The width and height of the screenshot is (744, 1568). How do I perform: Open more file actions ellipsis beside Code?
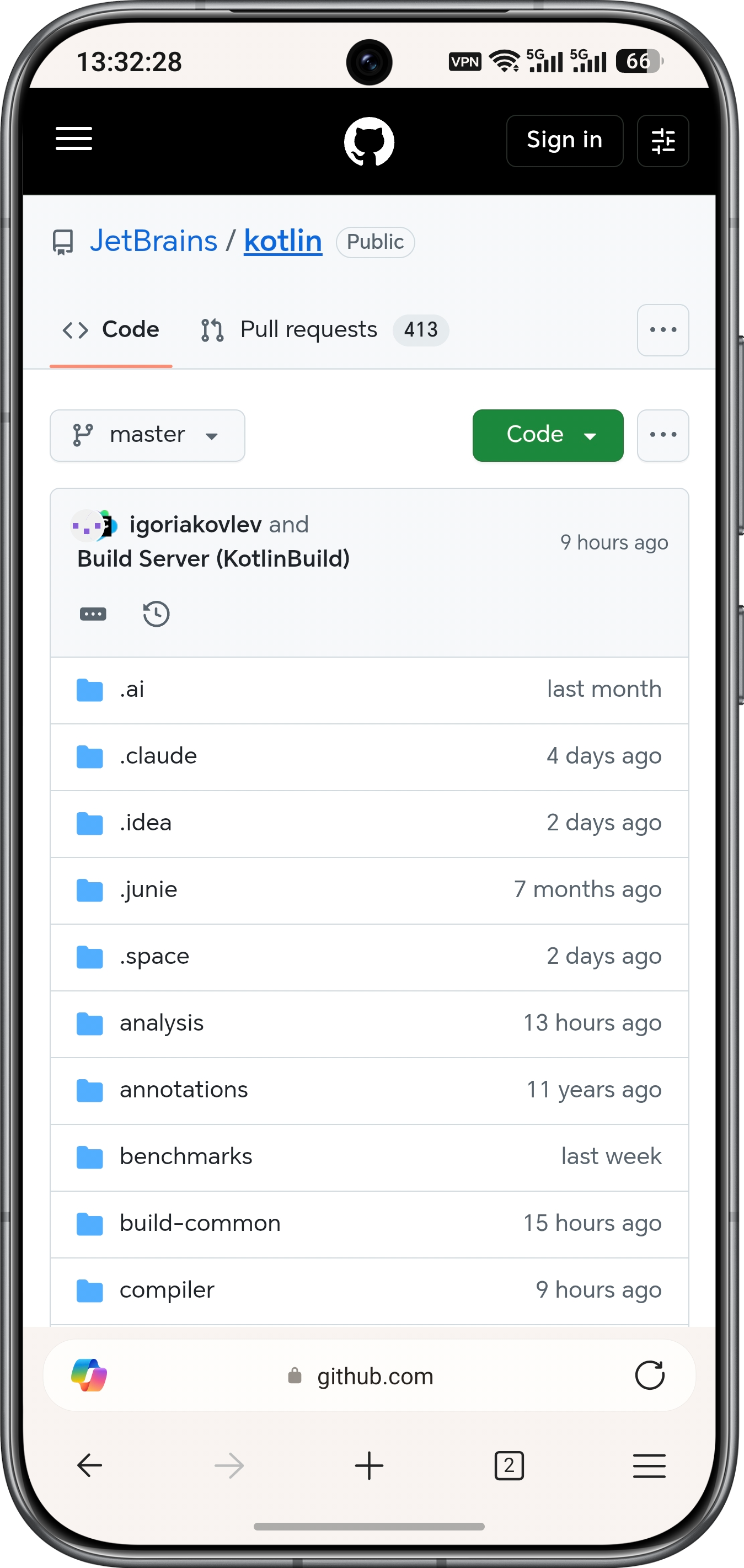(x=662, y=435)
